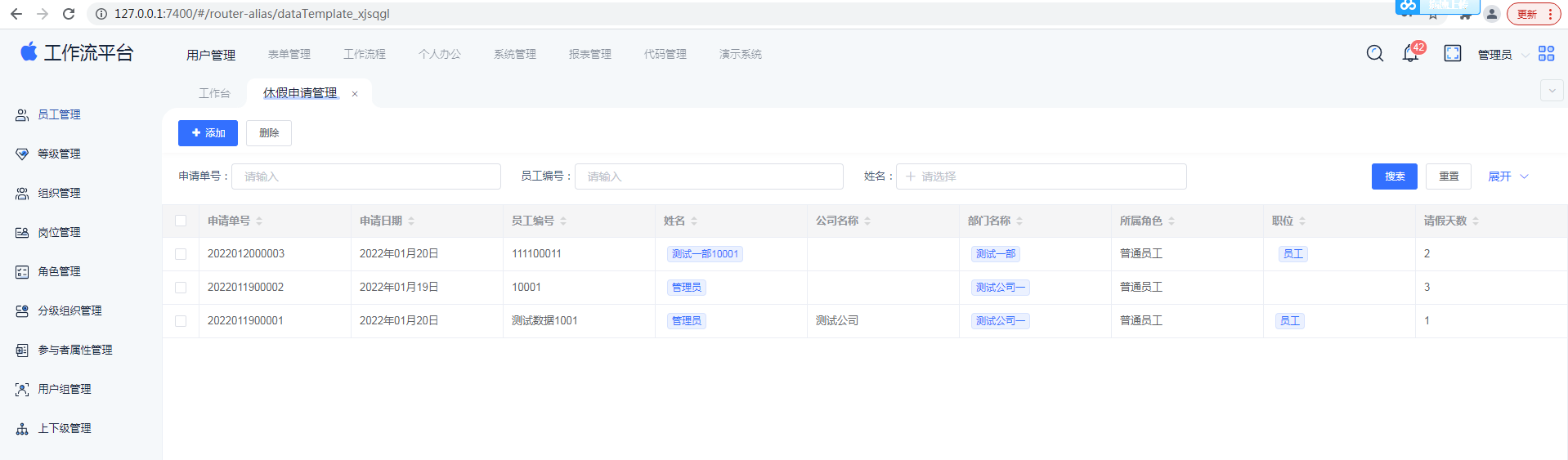Screen dimensions: 1568x460
Task: Open the app grid icon at top right
Action: pos(1546,54)
